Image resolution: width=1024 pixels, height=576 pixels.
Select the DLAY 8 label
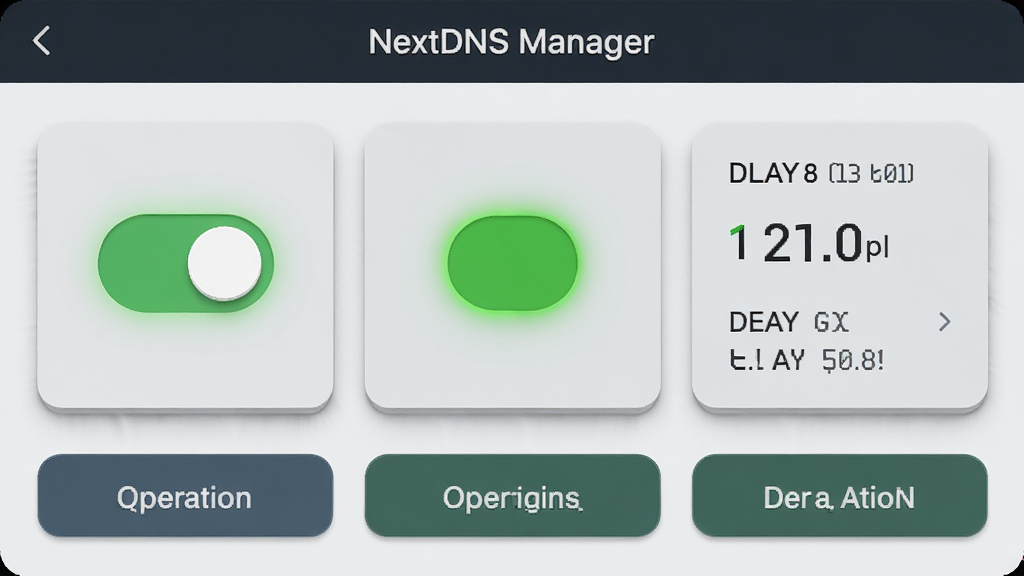pos(821,173)
